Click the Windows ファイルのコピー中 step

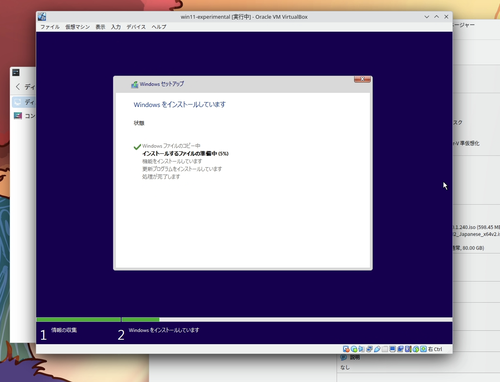(171, 146)
